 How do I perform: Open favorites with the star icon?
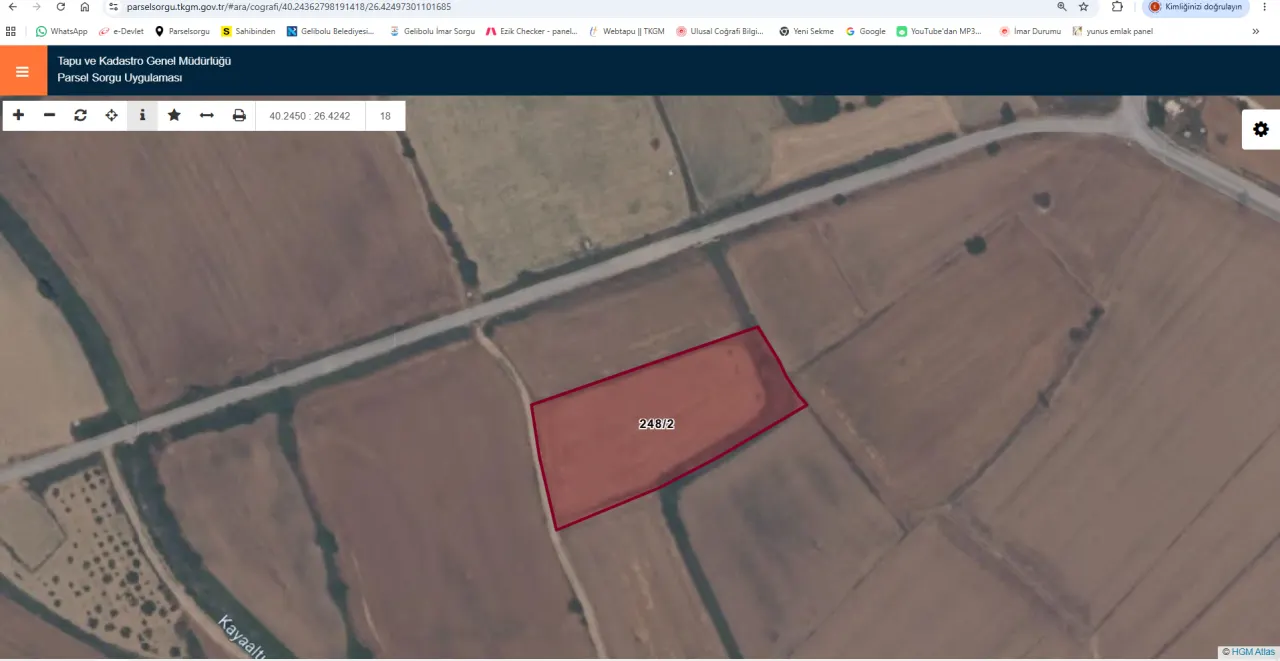tap(174, 115)
